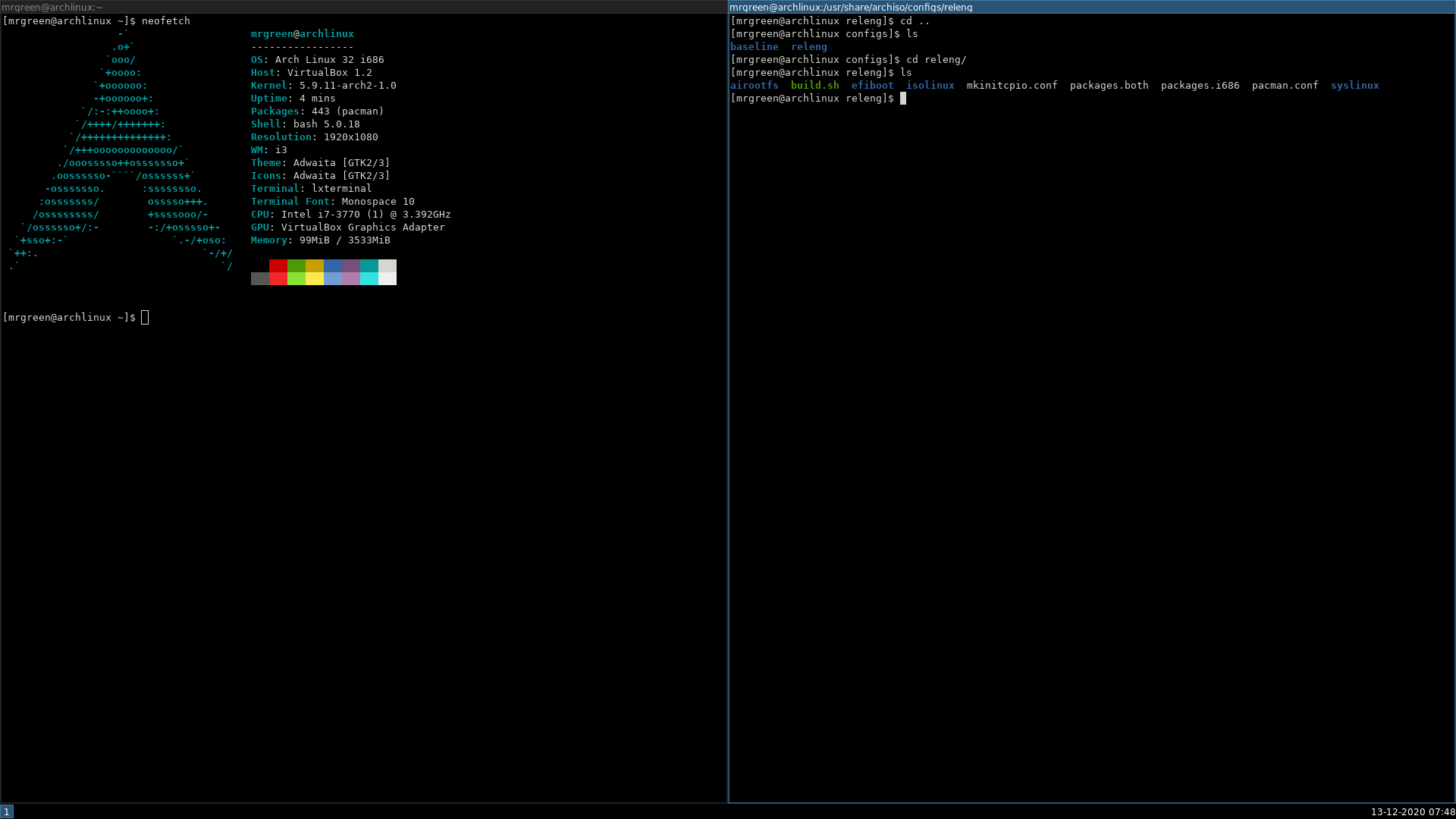Click the efiboot directory in ls output
The height and width of the screenshot is (819, 1456).
point(873,86)
